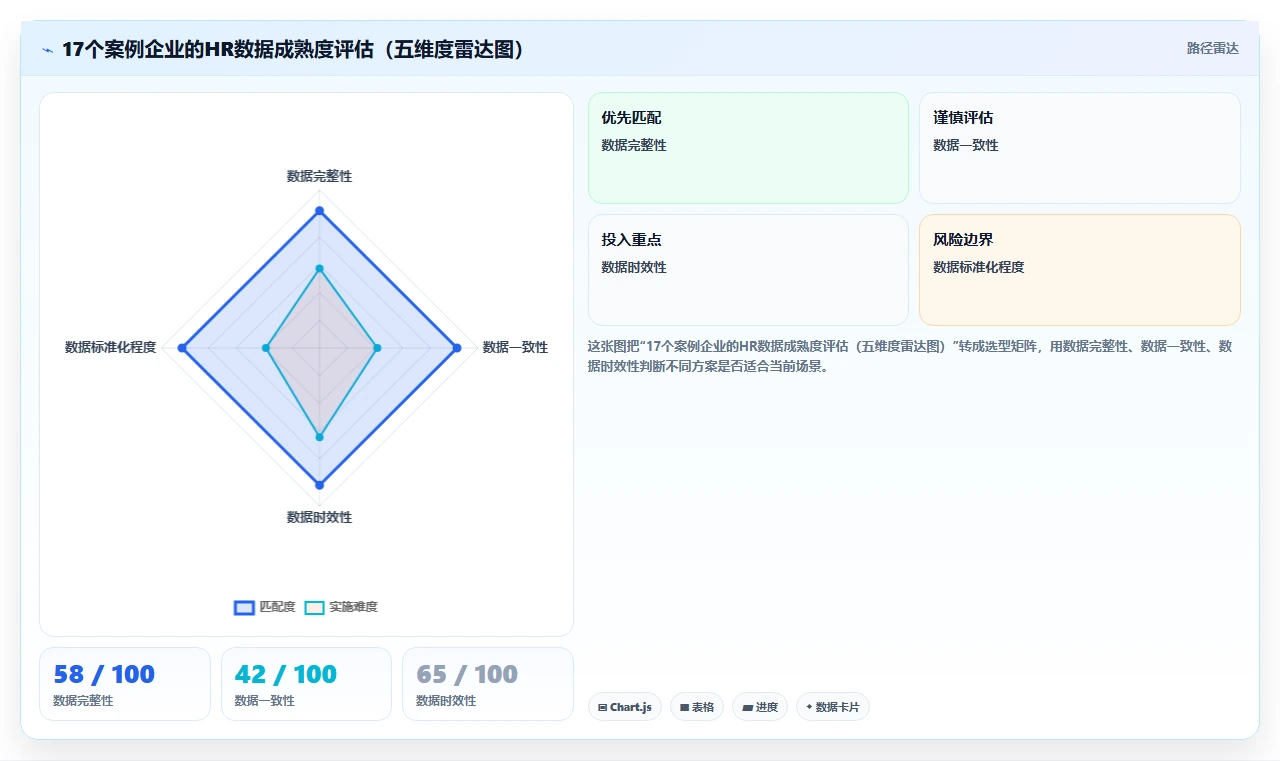Click the teal data point on bottom axis
This screenshot has height=761, width=1280.
click(x=320, y=437)
